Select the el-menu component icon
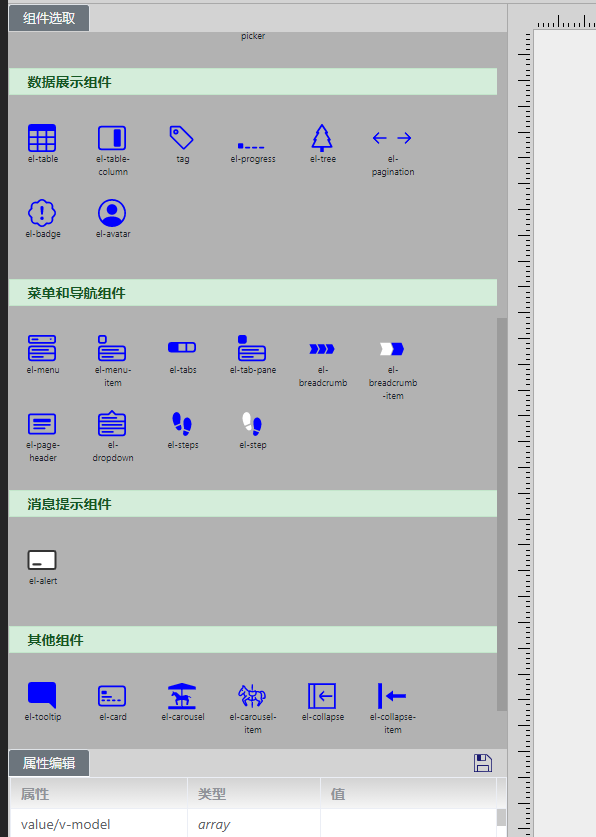 click(42, 348)
